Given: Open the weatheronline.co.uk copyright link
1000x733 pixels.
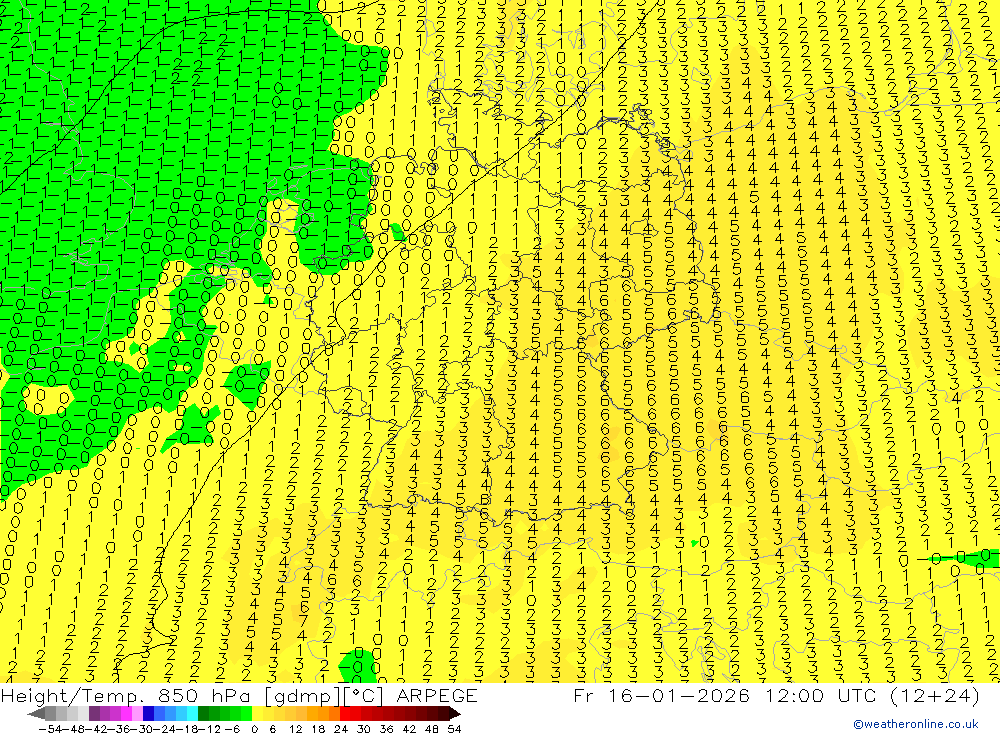Looking at the screenshot, I should coord(916,724).
